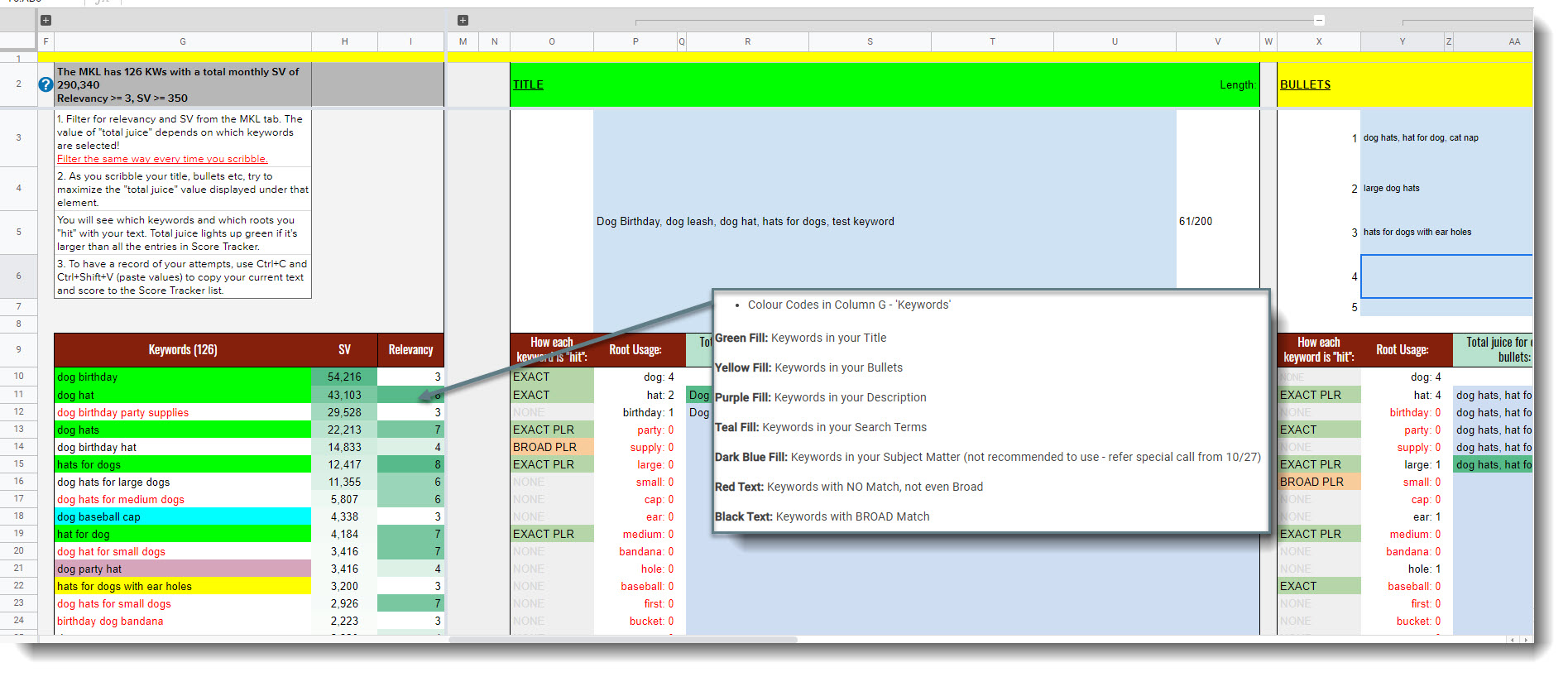
Task: Collapse the column group with the minus button
Action: (x=1319, y=20)
